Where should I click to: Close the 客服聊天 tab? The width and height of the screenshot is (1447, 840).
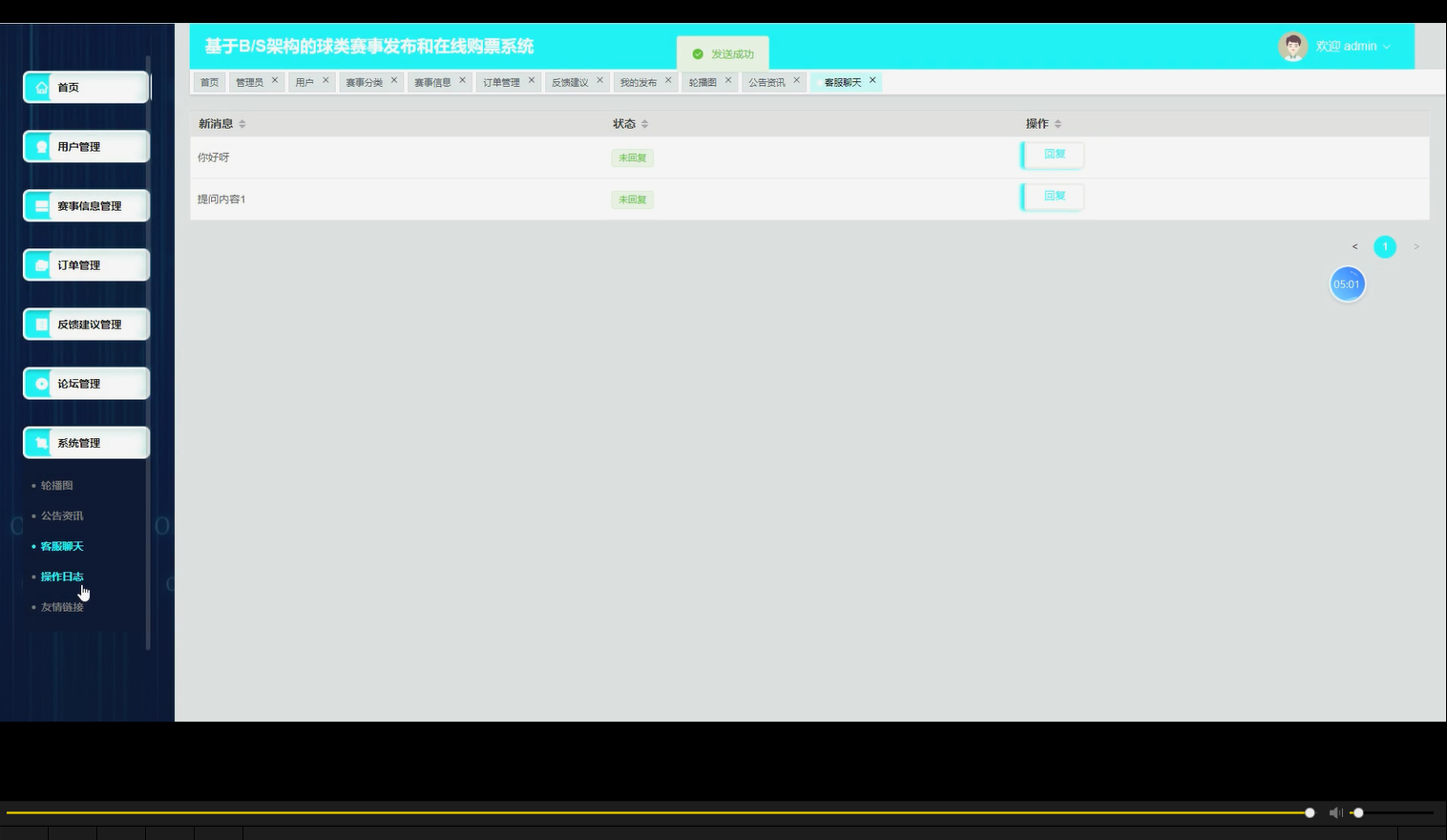pos(872,80)
